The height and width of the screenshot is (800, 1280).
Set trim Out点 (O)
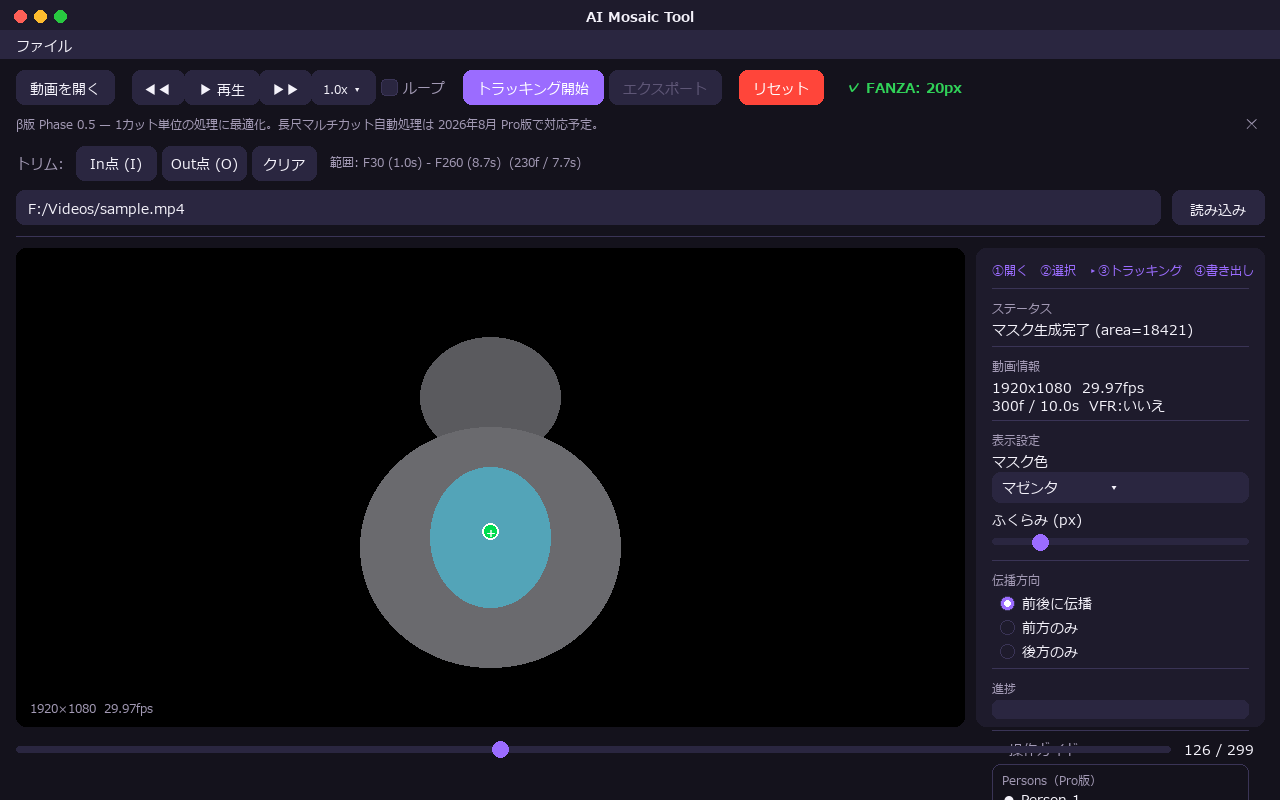pyautogui.click(x=204, y=164)
